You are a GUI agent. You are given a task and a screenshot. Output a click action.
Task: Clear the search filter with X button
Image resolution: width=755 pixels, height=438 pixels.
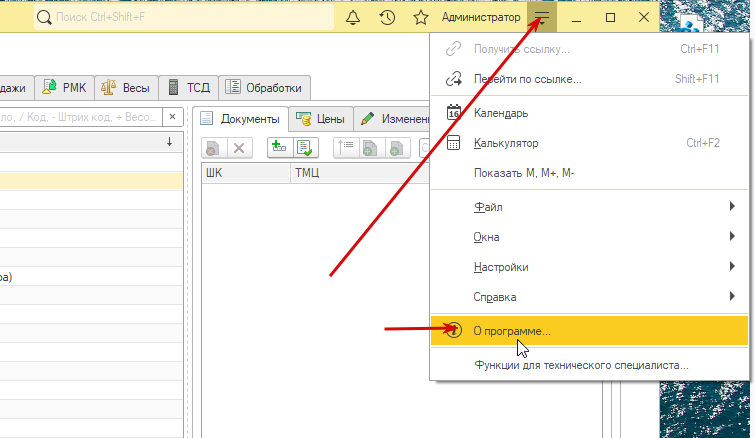[x=172, y=116]
